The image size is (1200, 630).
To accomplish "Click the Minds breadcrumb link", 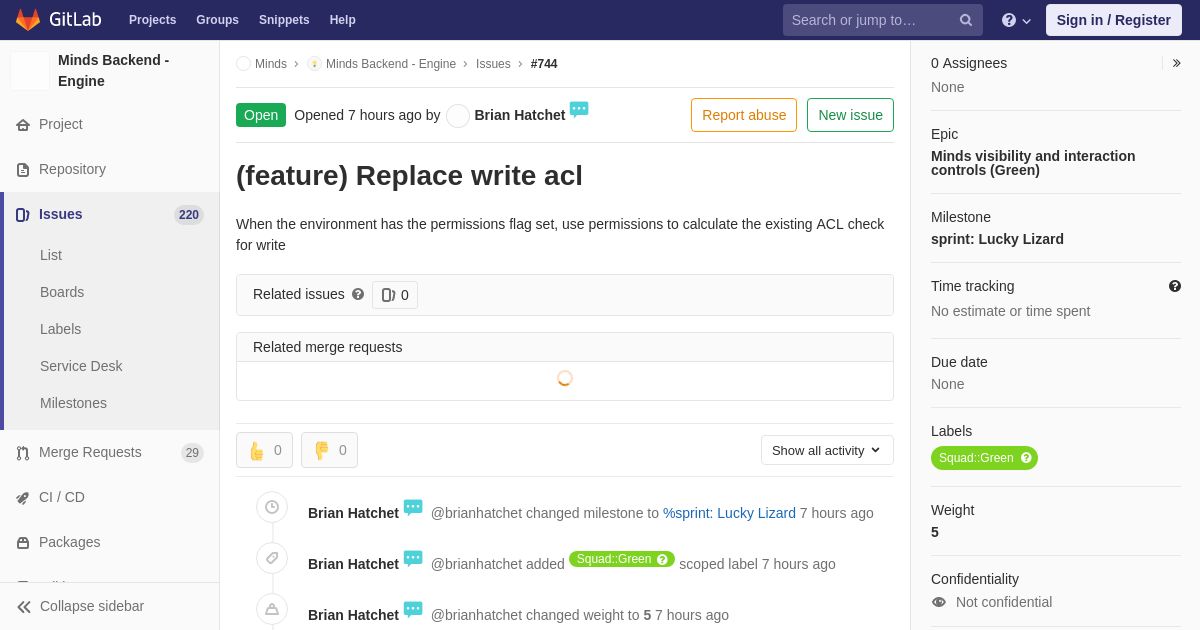I will 271,64.
